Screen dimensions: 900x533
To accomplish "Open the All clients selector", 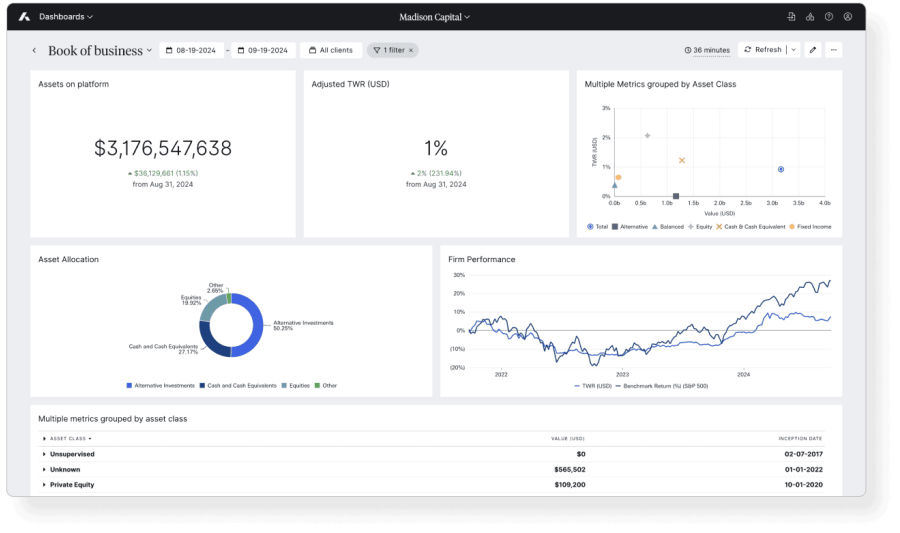I will (330, 50).
